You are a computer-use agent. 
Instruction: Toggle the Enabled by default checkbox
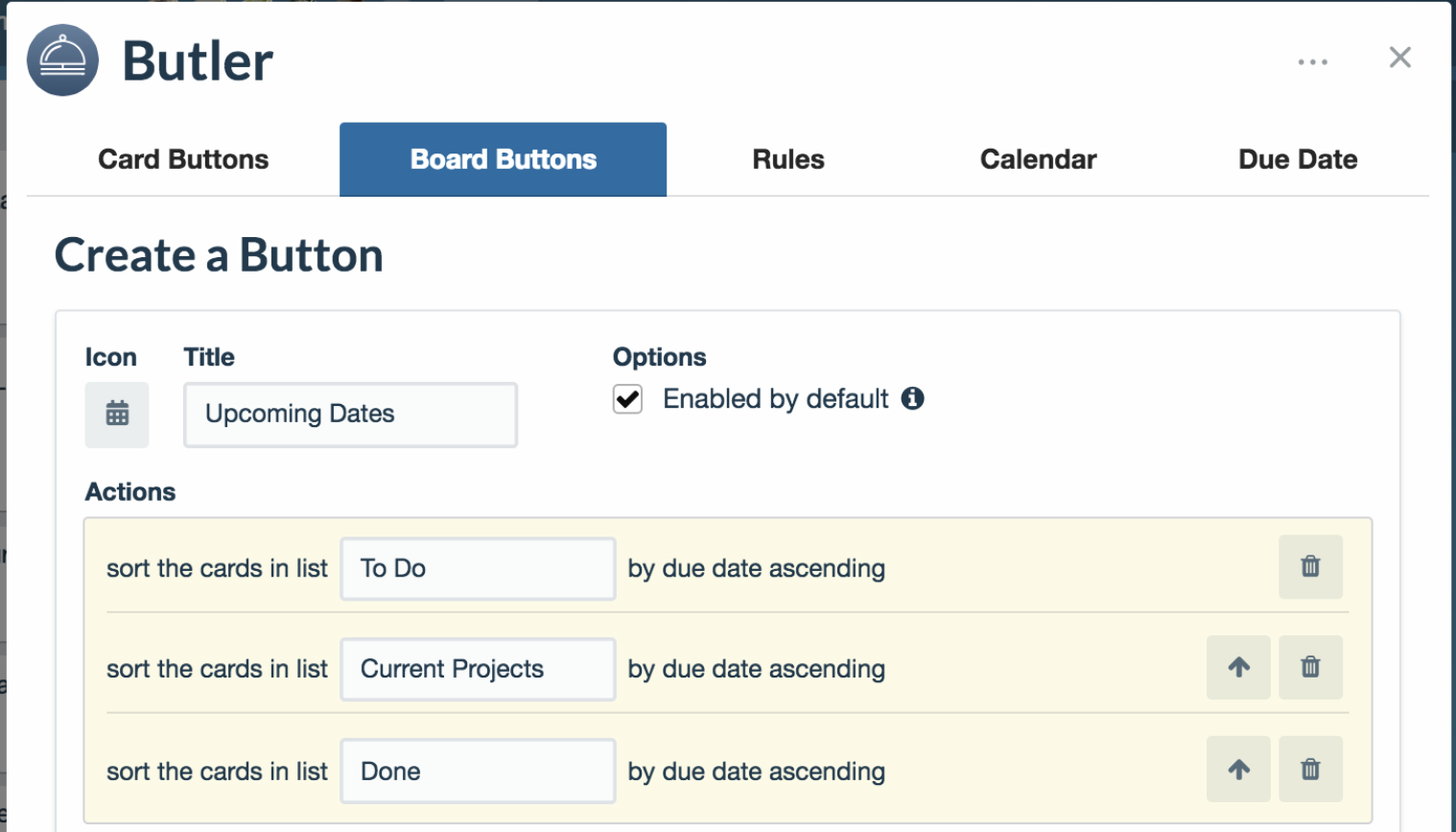click(x=628, y=399)
